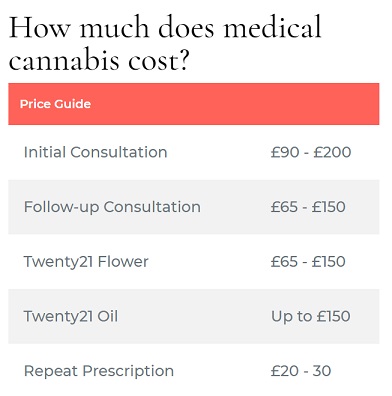Screen dimensions: 392x396
Task: Click the word 'How' in the heading
Action: pos(40,27)
